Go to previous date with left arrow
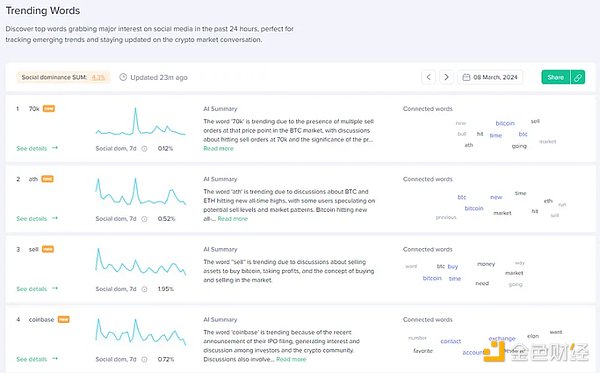The height and width of the screenshot is (373, 600). (429, 77)
